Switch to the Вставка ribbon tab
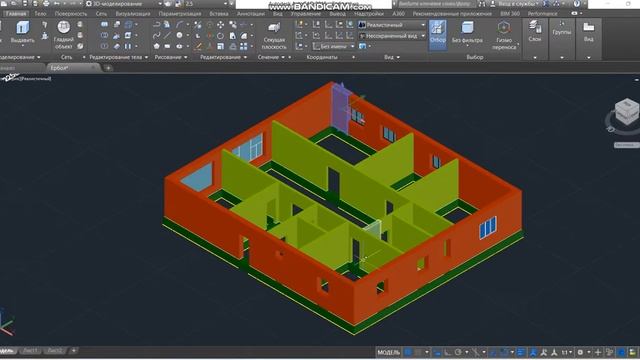Screen dimensions: 640x360 (218, 13)
